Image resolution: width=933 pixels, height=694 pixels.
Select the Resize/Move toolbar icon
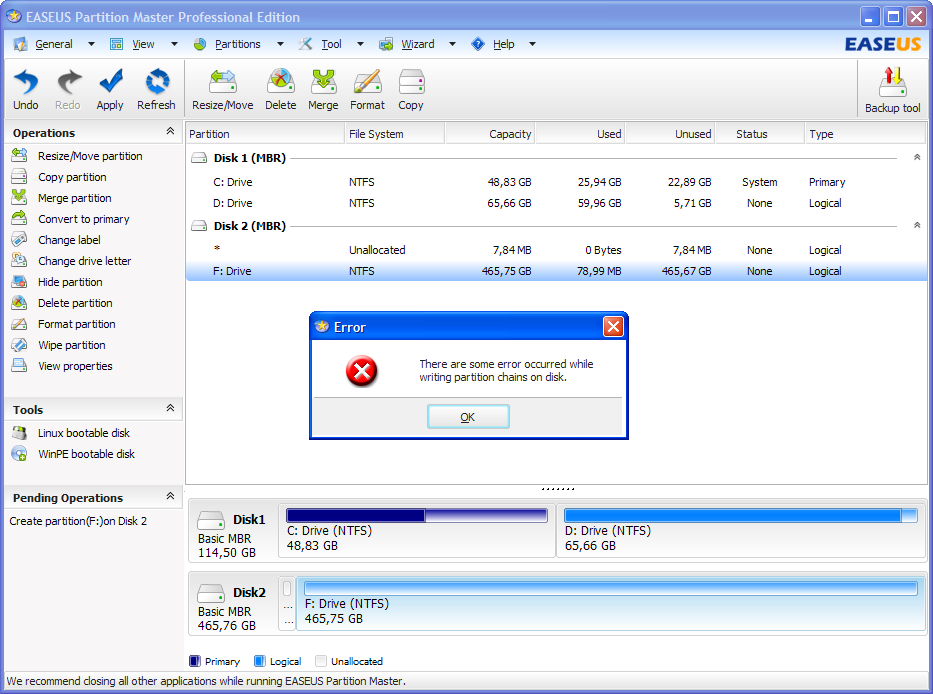[x=223, y=89]
